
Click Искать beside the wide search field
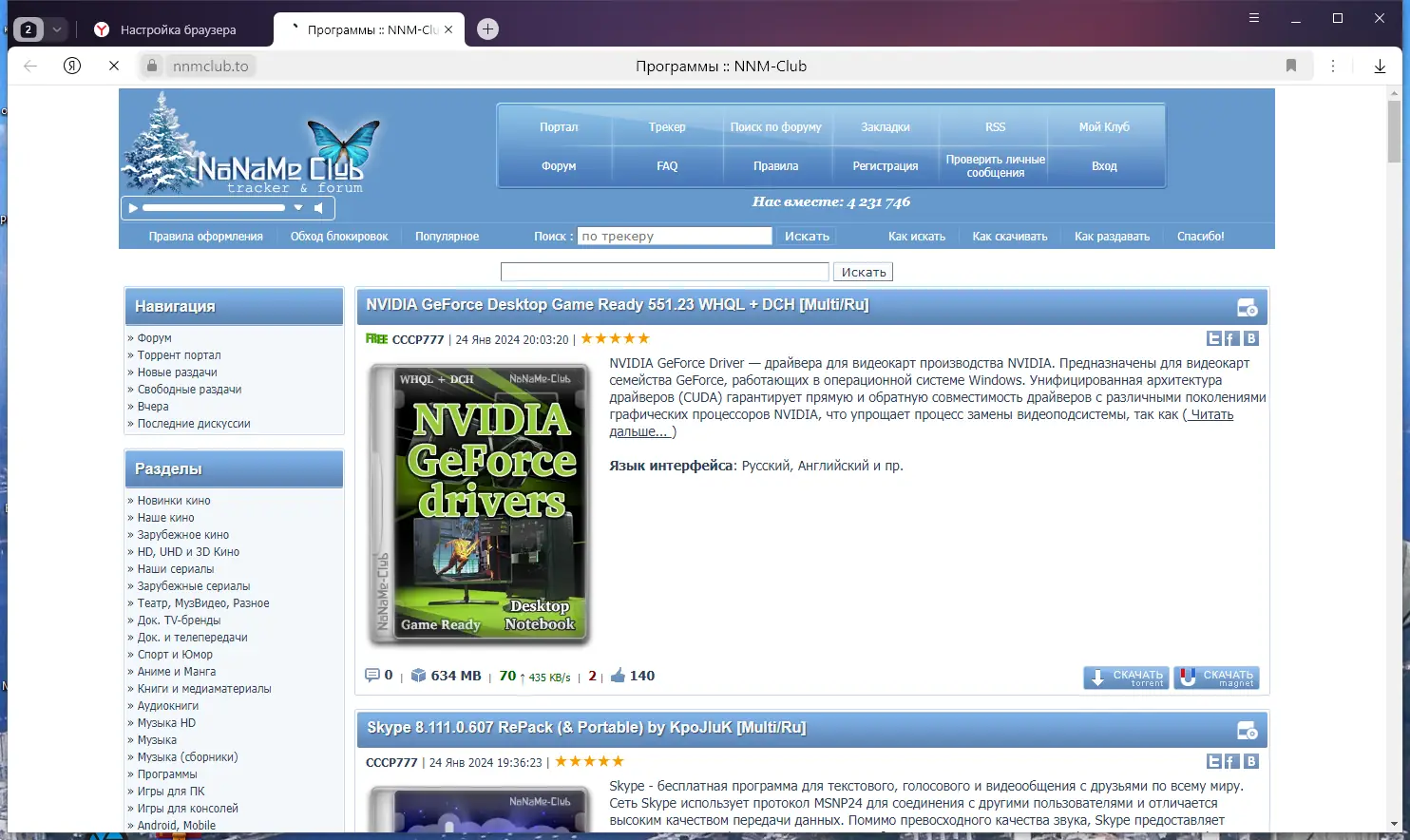864,272
